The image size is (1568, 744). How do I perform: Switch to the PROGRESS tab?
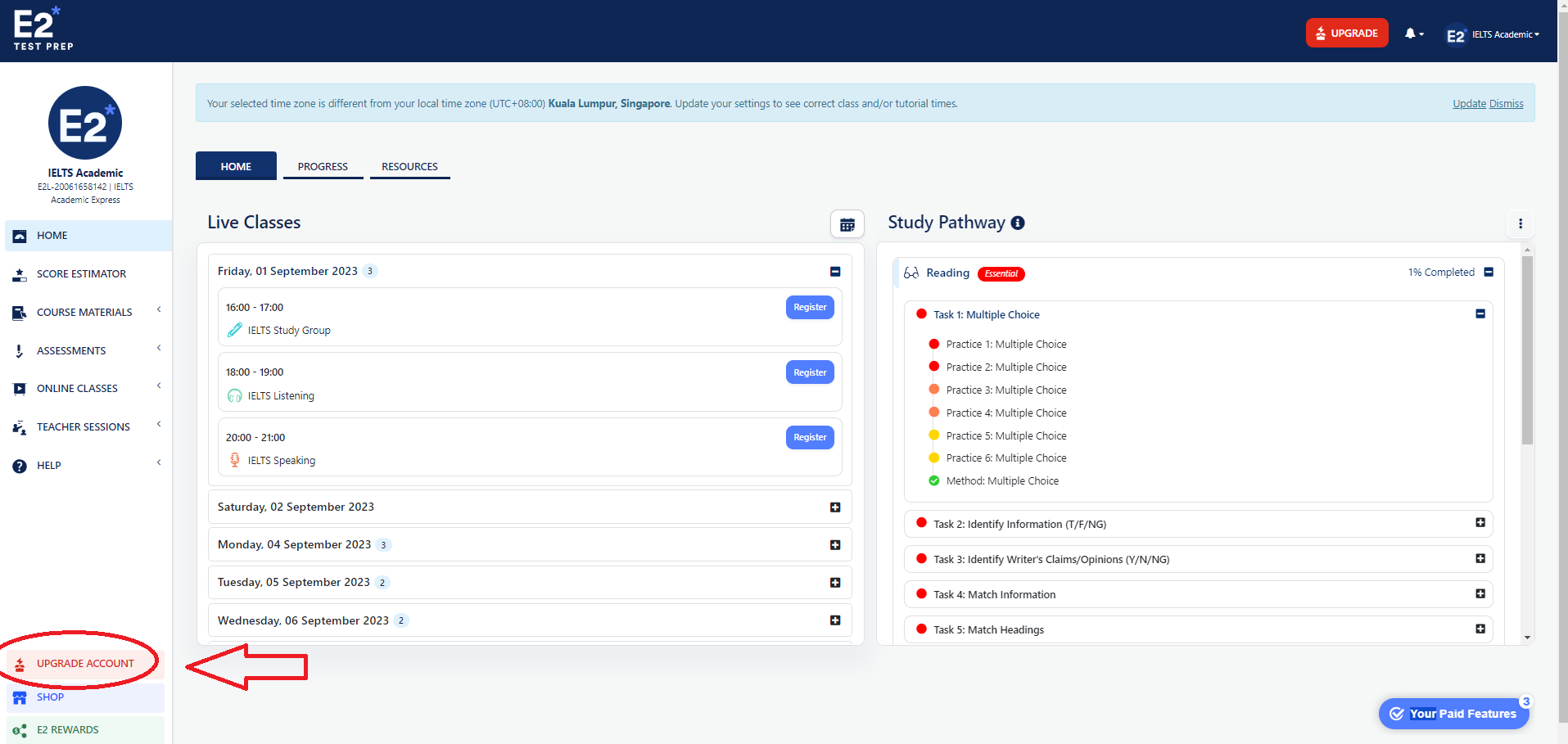click(323, 166)
